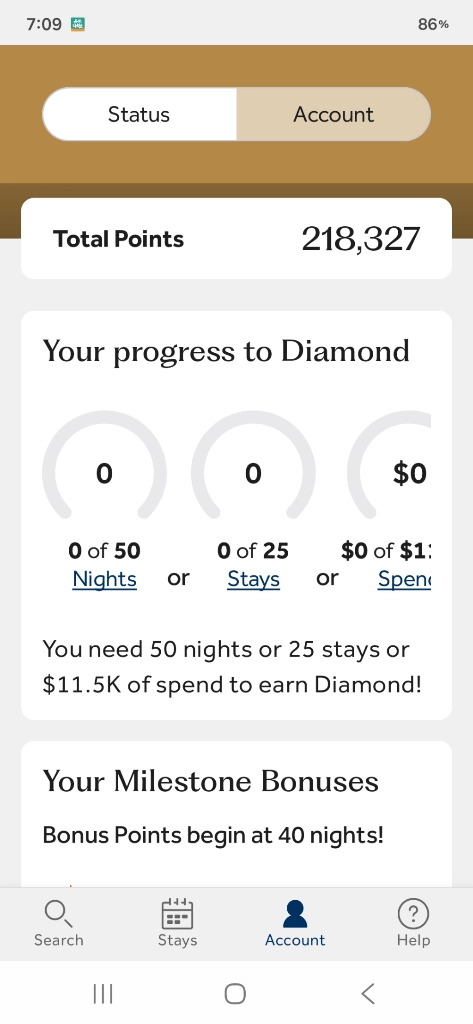
Task: Tap the Account person icon
Action: pyautogui.click(x=295, y=914)
